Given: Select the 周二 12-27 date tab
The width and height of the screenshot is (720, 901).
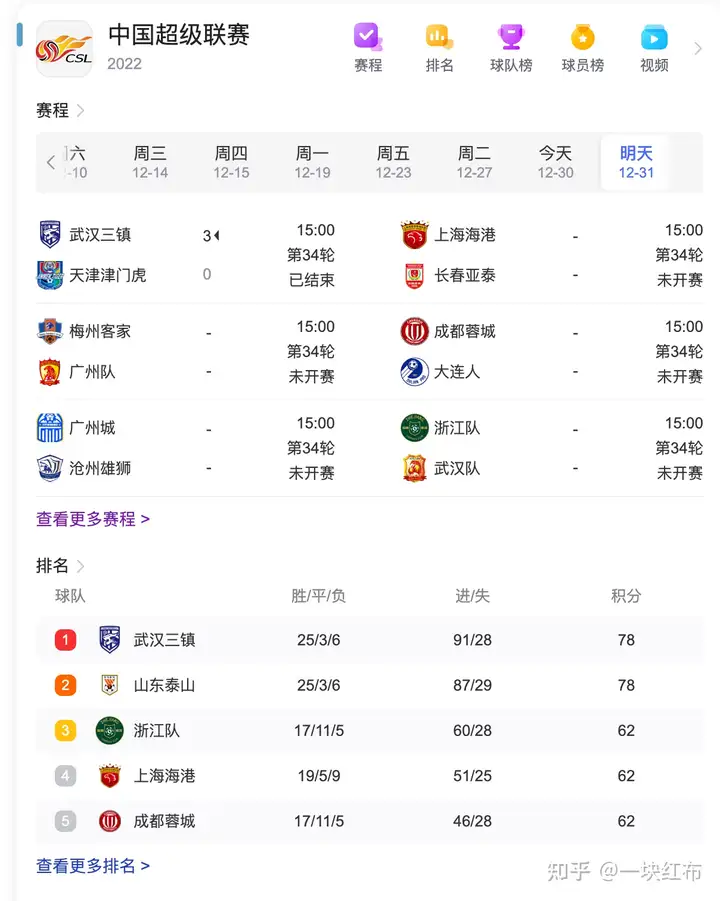Looking at the screenshot, I should 474,163.
